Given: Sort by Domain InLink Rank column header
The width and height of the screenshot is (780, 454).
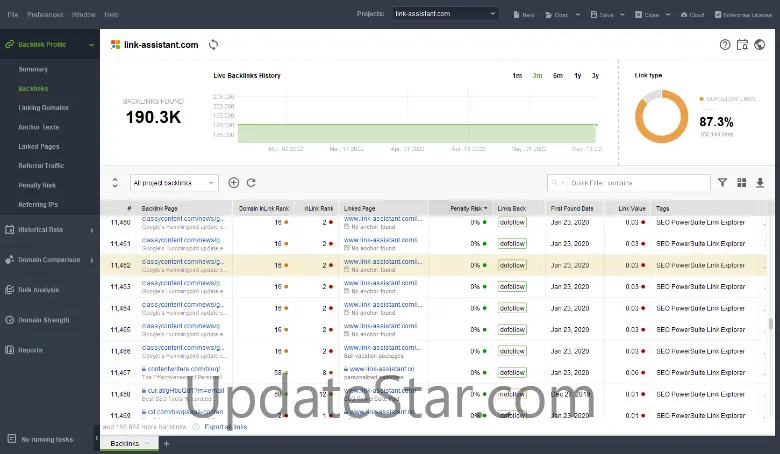Looking at the screenshot, I should (x=264, y=208).
